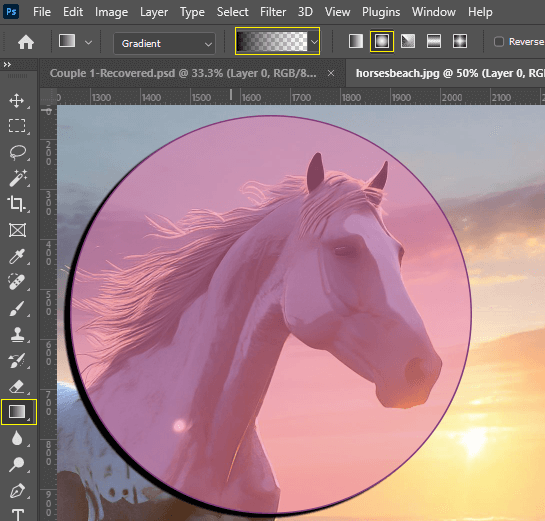Open the Edit menu
Viewport: 545px width, 521px height.
tap(73, 12)
